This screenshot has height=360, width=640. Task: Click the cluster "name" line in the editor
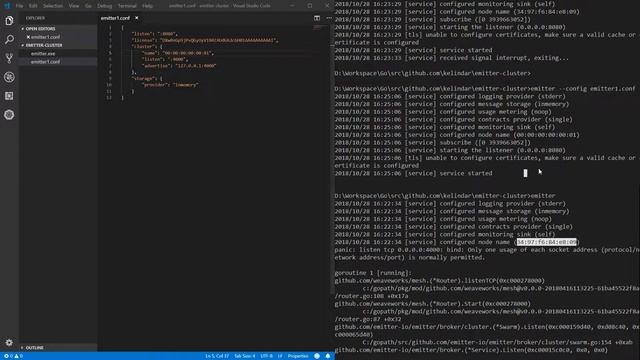(x=178, y=53)
